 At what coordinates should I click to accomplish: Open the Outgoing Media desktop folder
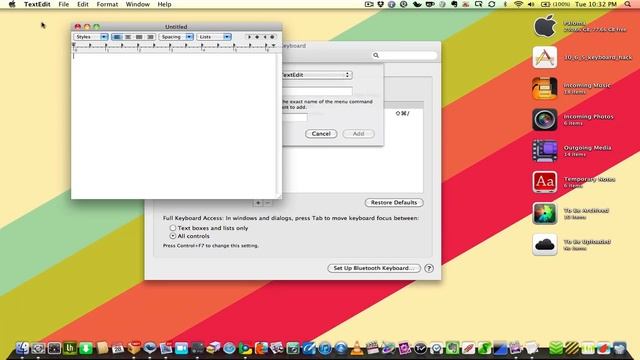(x=544, y=151)
